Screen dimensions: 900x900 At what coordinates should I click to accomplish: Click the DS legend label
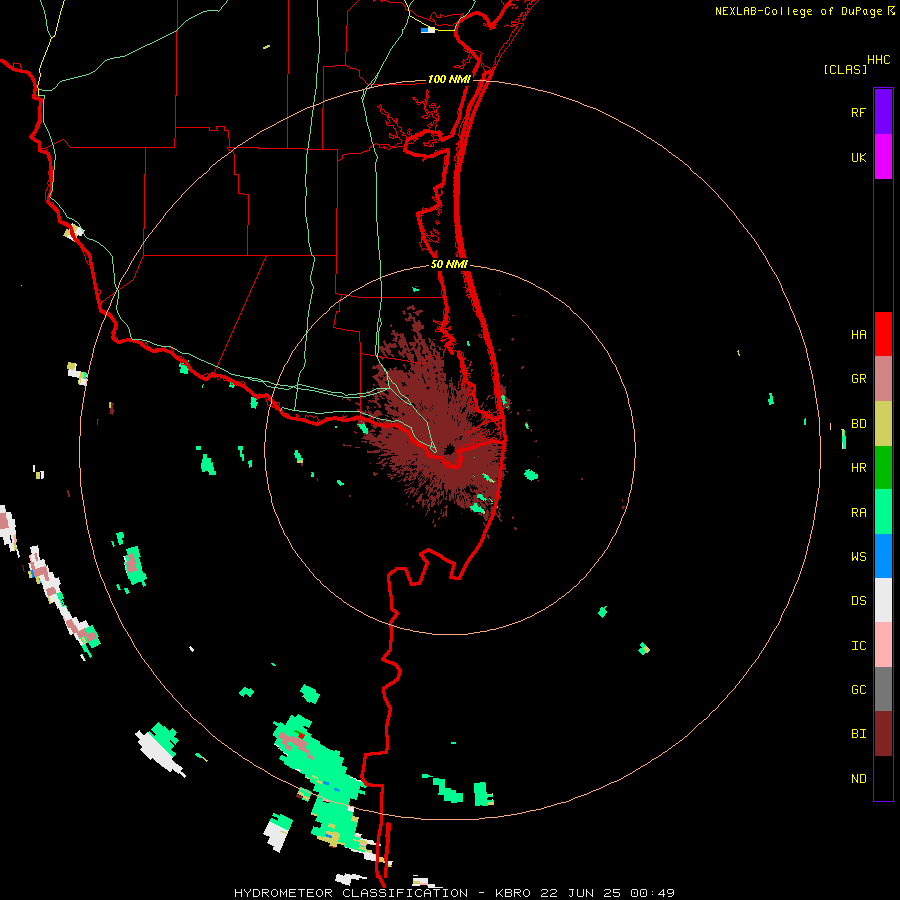tap(858, 601)
